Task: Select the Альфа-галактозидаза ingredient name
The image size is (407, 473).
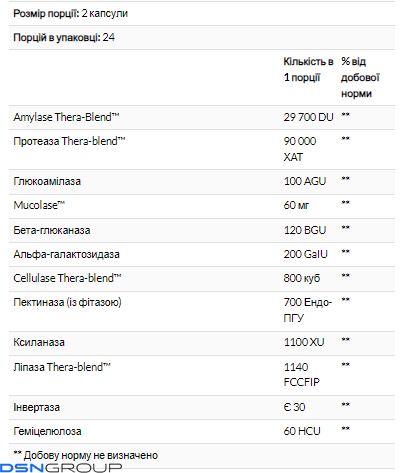Action: [66, 254]
